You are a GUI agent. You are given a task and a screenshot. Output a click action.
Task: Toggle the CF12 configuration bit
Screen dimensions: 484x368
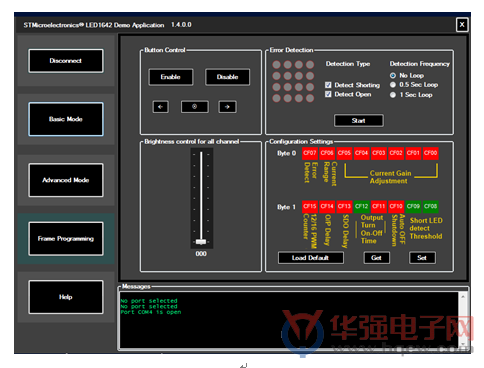coord(361,206)
